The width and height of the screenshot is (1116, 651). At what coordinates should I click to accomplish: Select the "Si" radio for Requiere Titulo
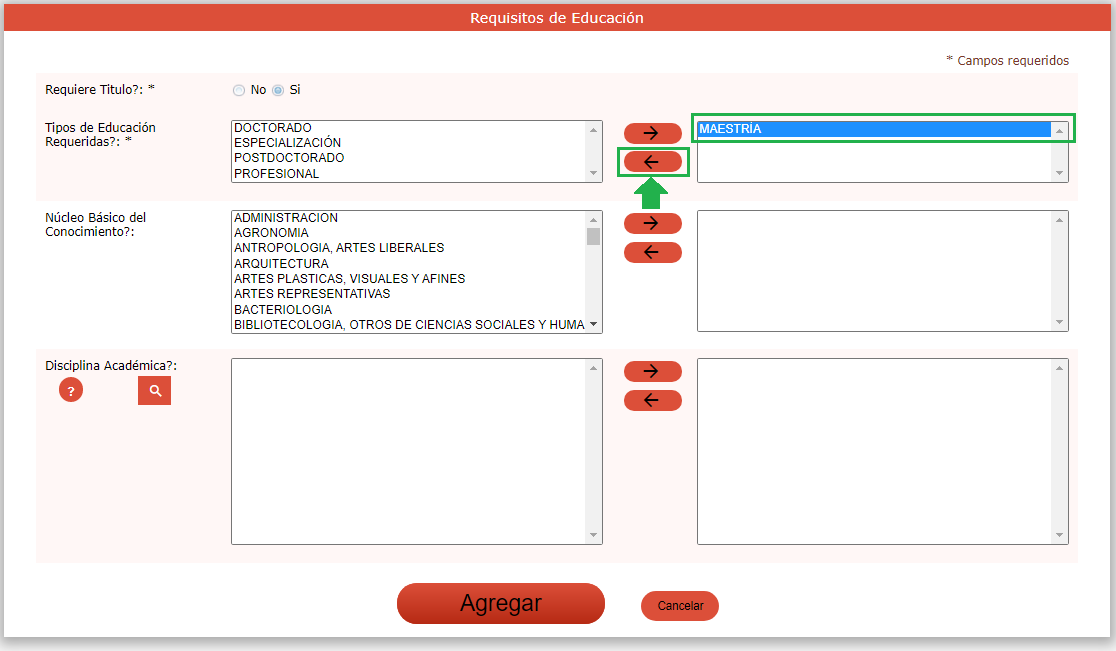278,90
